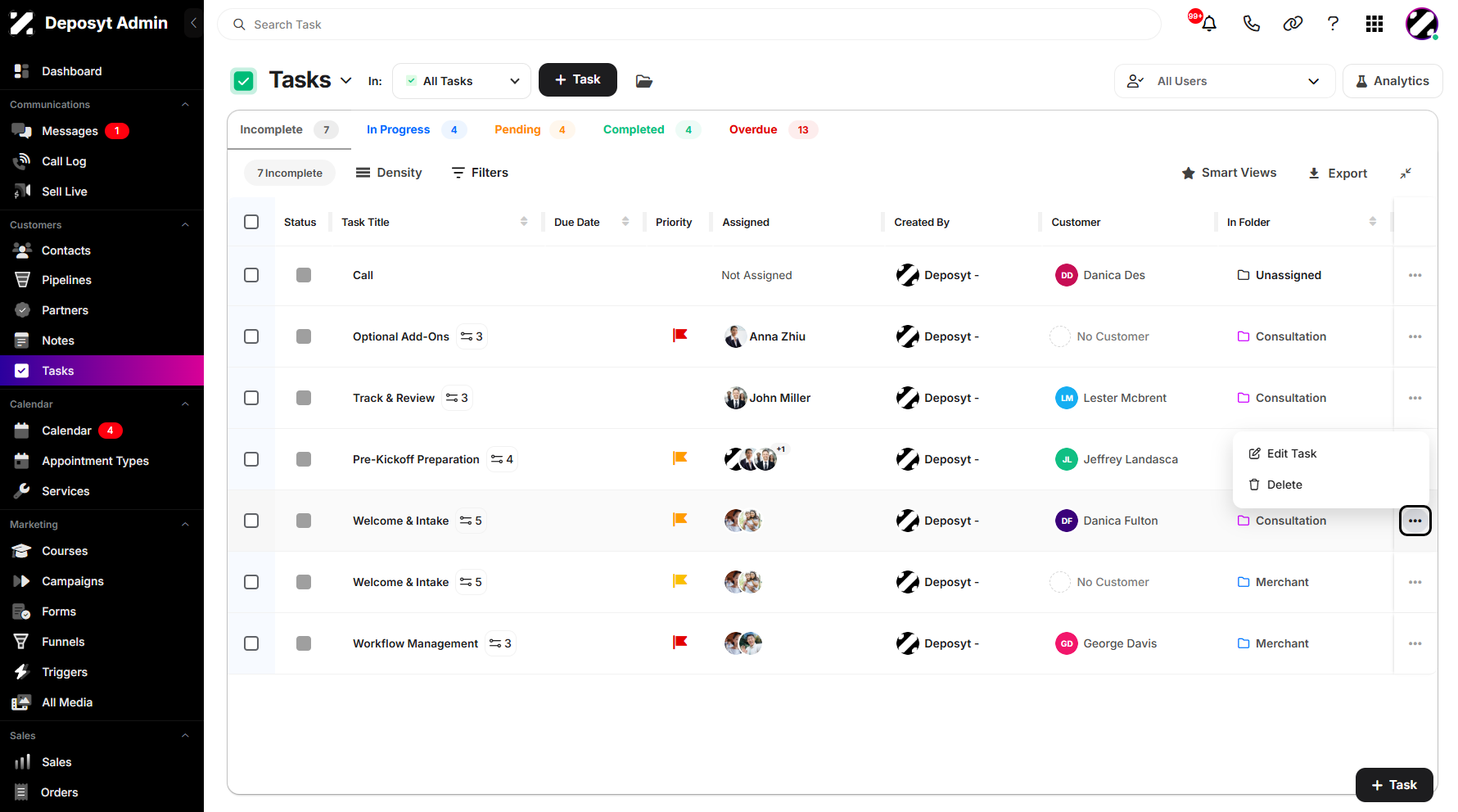The image size is (1458, 812).
Task: Collapse the sidebar with the arrow icon
Action: (193, 23)
